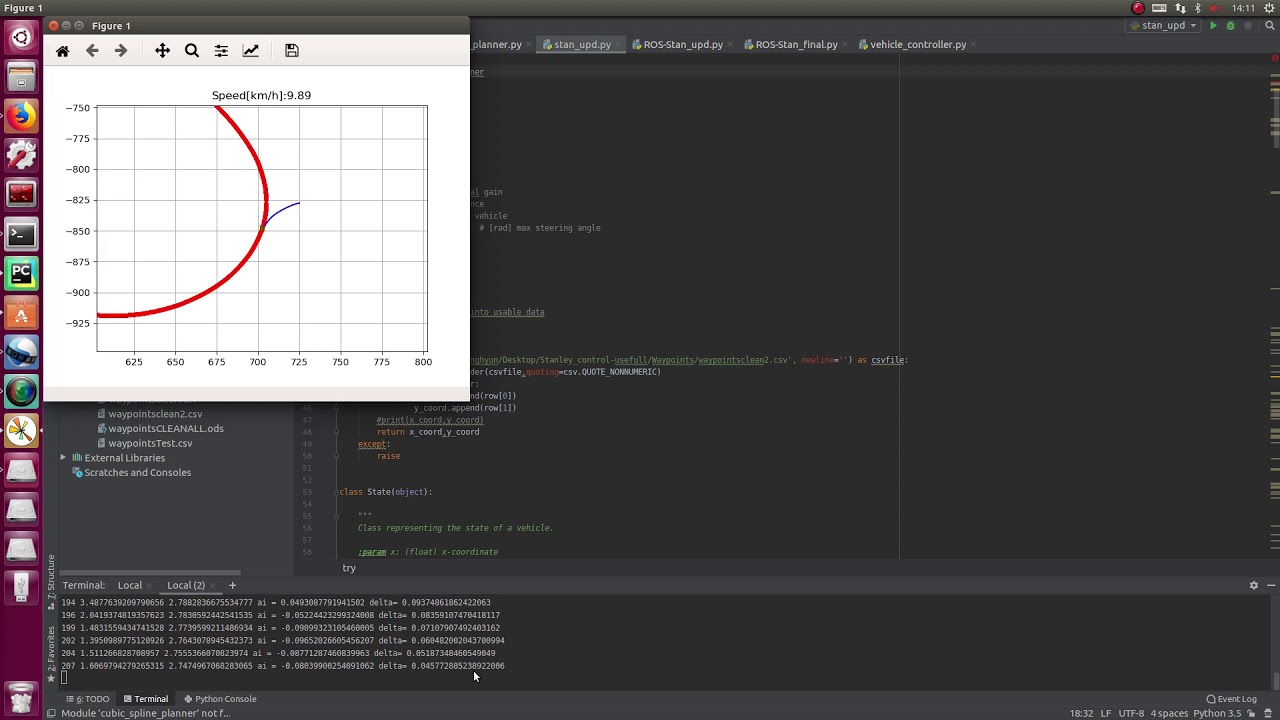
Task: Open the Python Console tool window
Action: 219,699
